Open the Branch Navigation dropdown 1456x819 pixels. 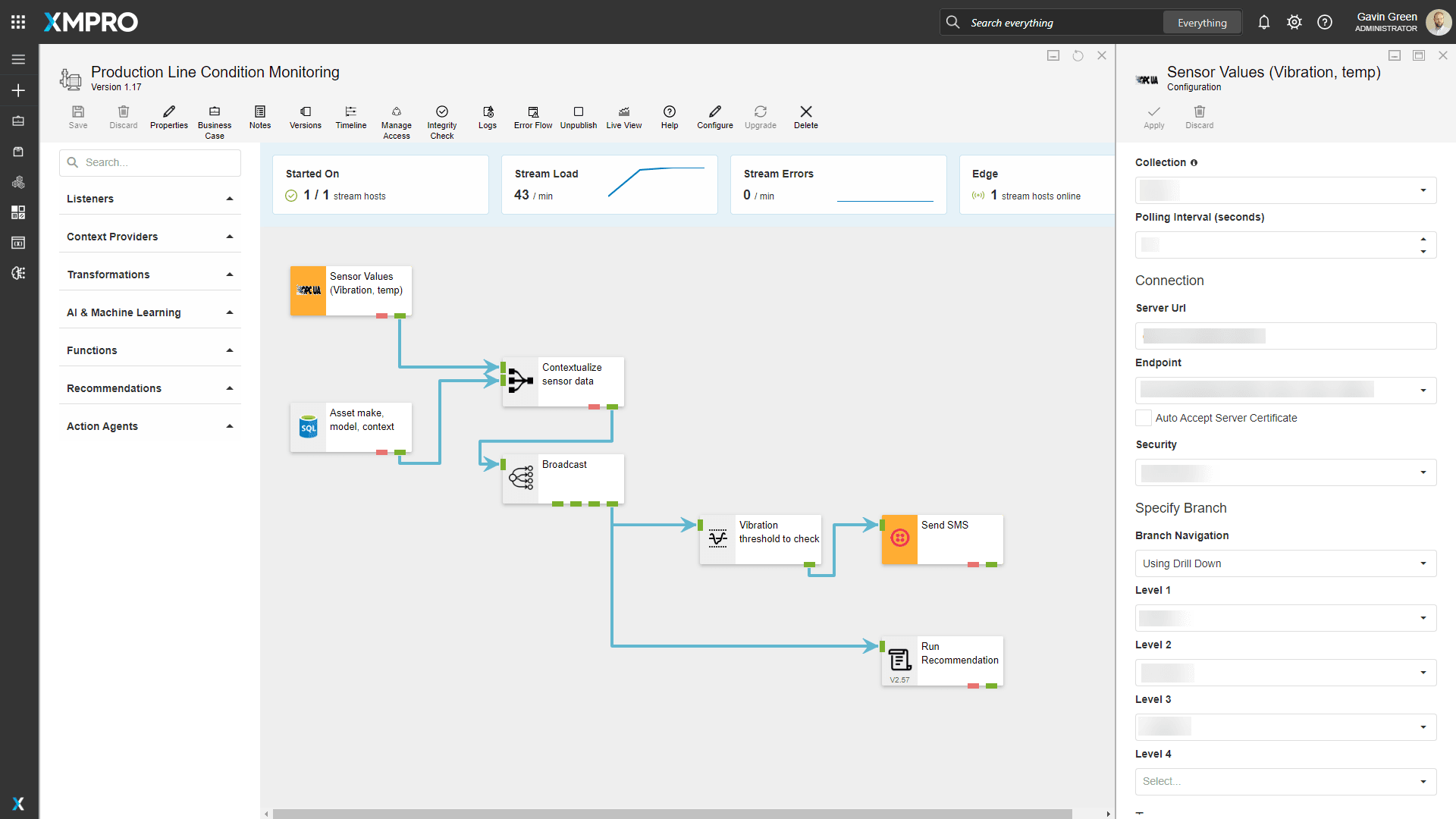[x=1285, y=563]
